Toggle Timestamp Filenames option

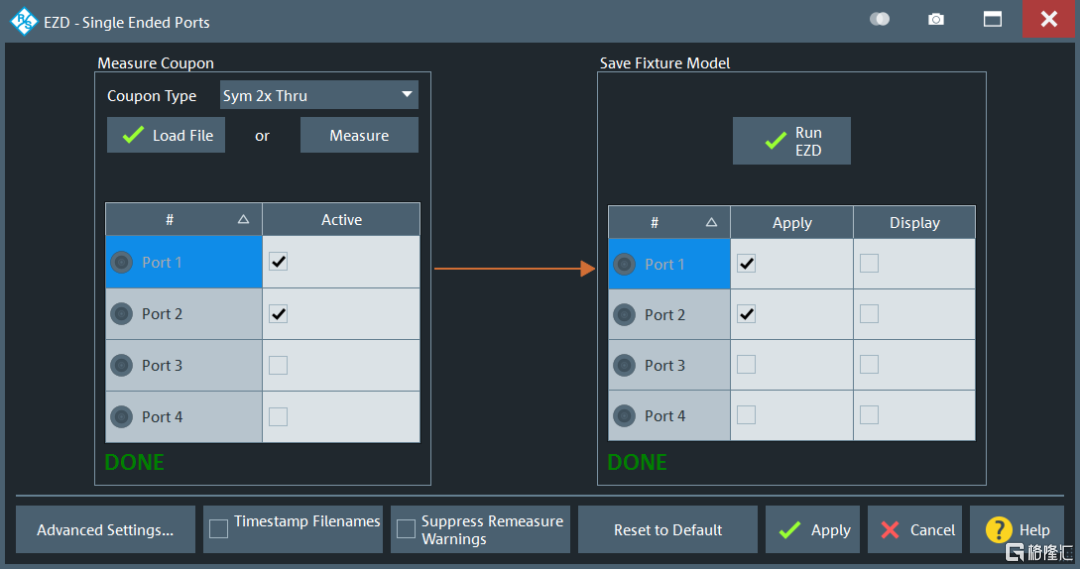(219, 529)
